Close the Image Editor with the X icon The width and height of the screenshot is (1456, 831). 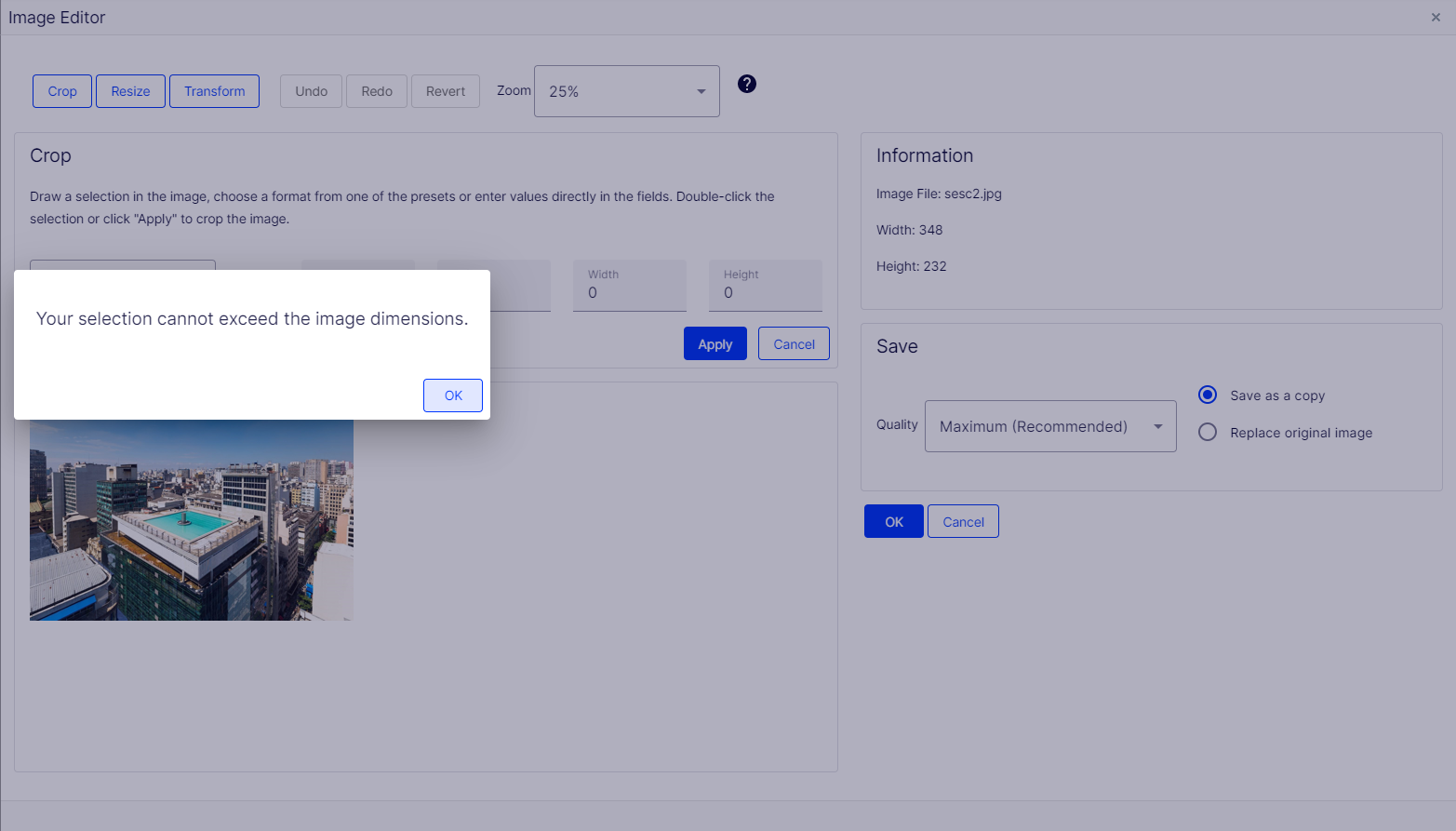[1435, 17]
